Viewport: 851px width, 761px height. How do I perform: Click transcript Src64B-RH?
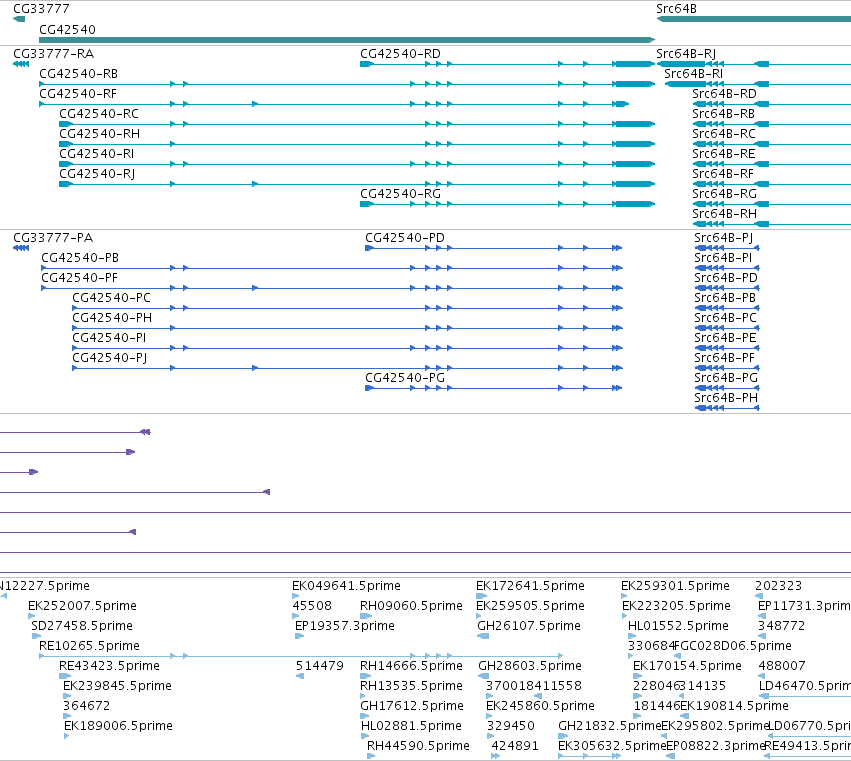click(725, 214)
